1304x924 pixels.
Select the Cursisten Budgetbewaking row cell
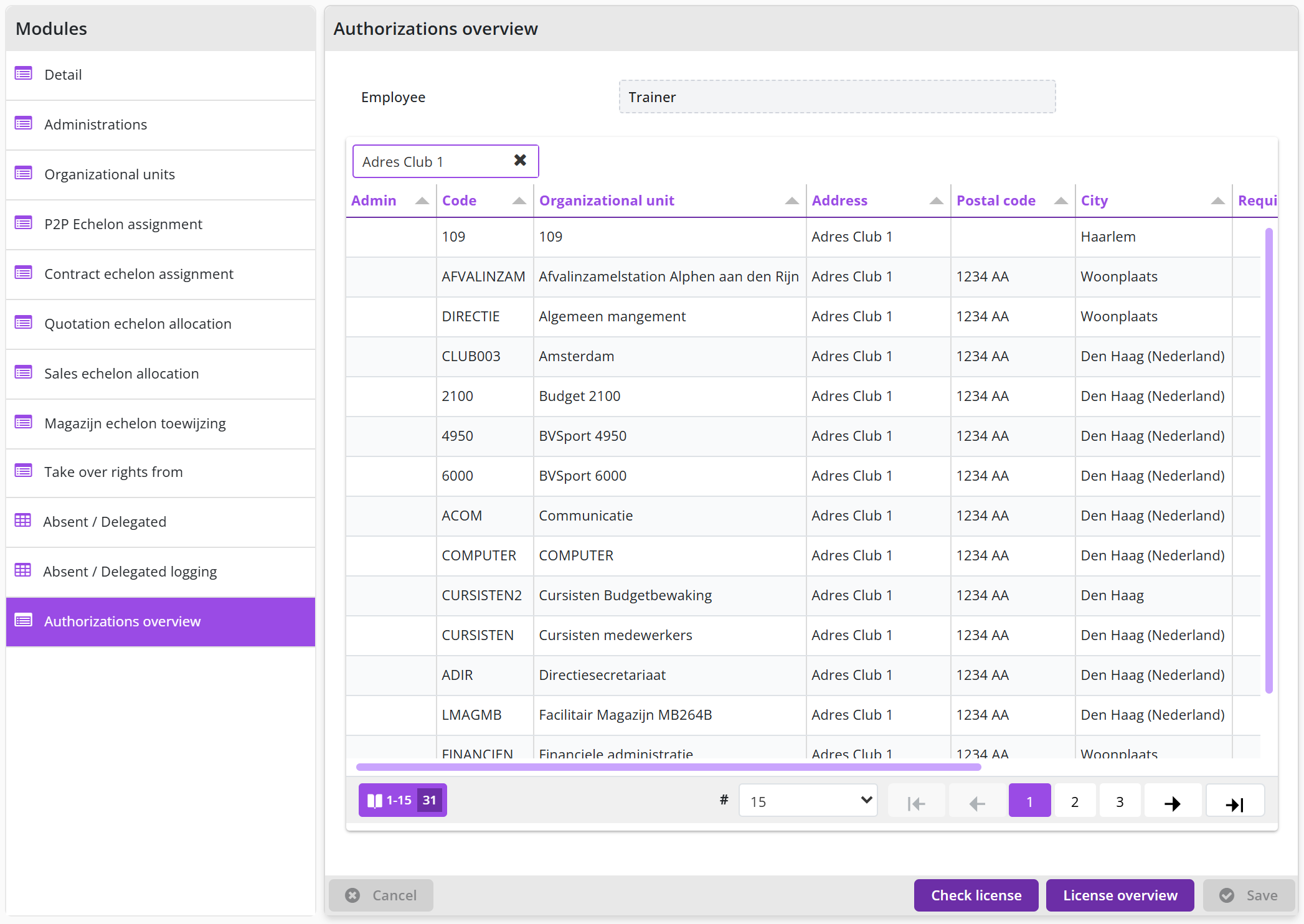click(669, 595)
